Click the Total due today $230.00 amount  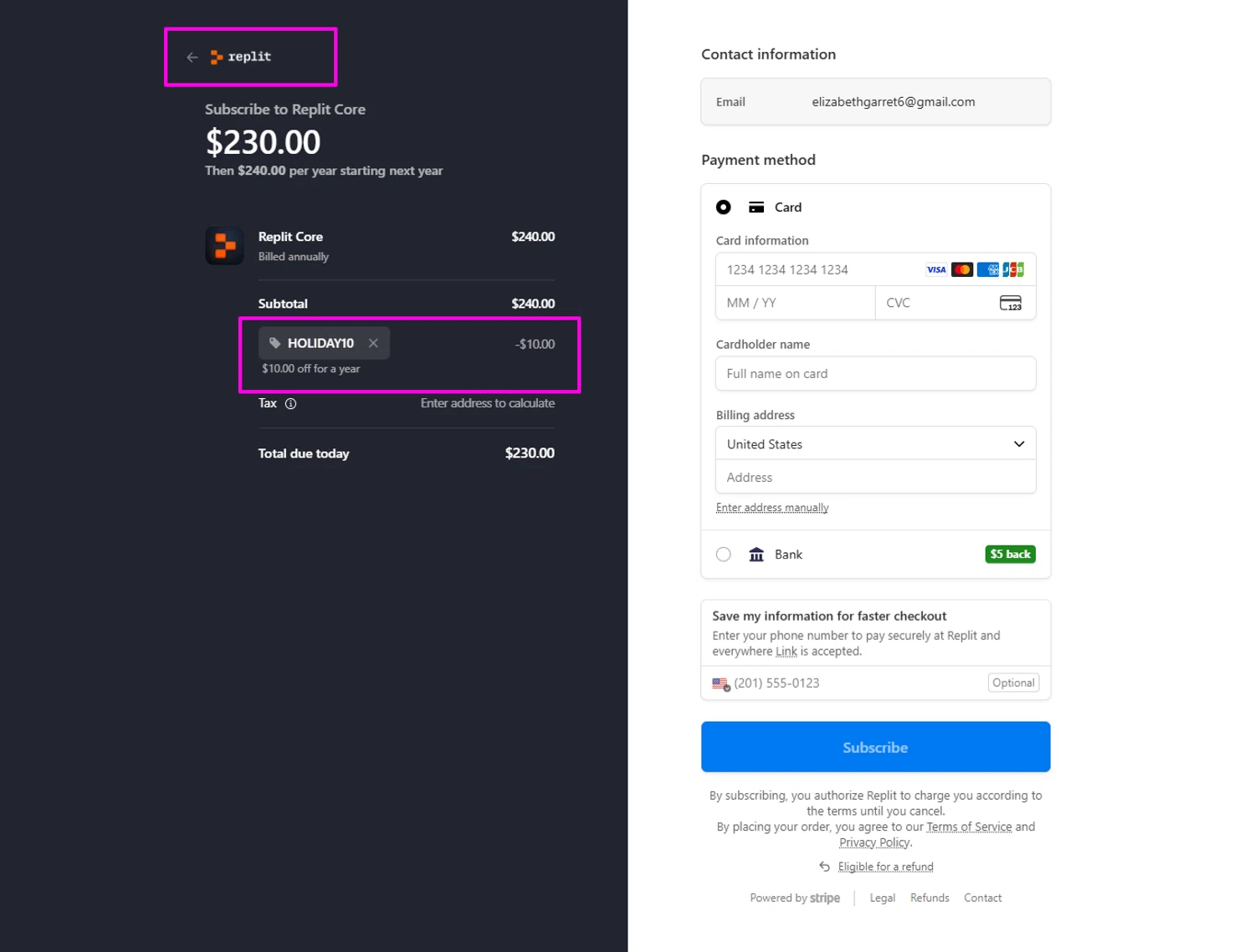(x=530, y=453)
